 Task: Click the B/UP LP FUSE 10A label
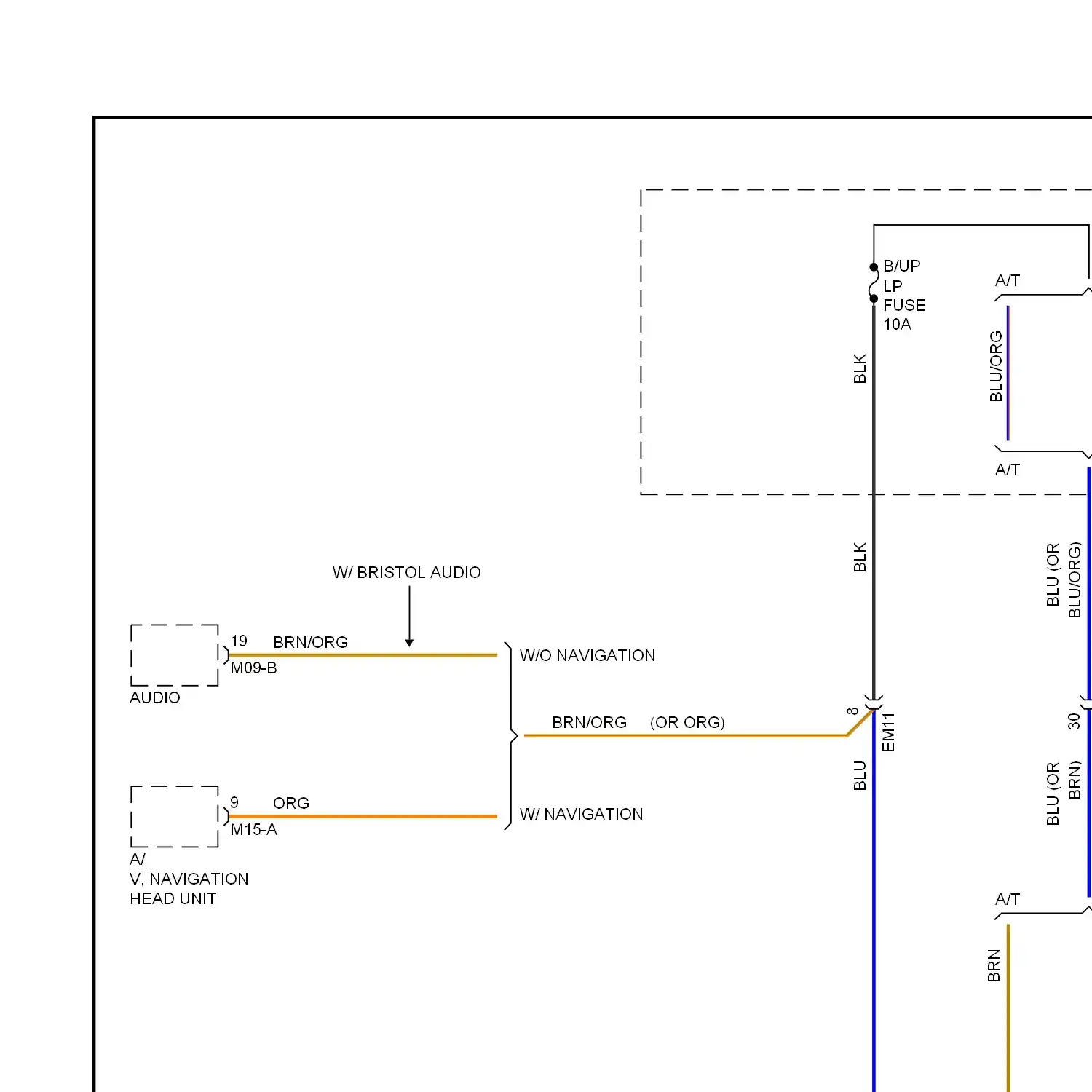904,295
